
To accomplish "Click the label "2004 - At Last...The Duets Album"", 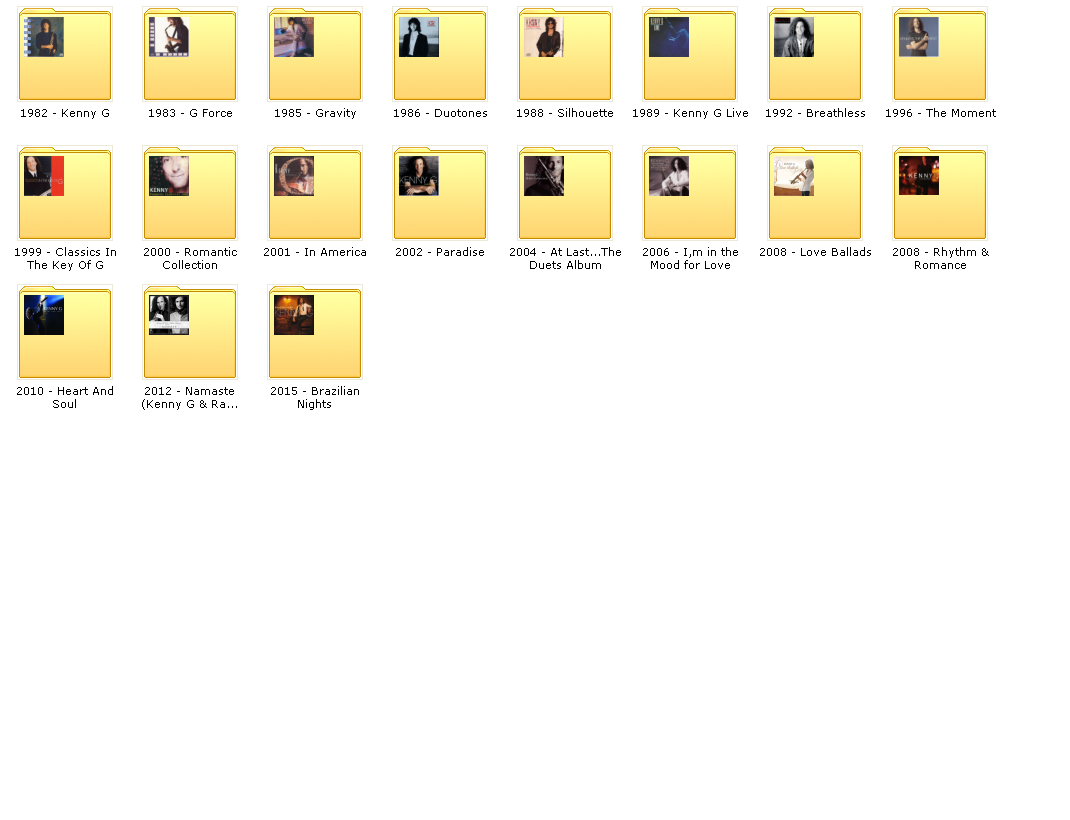I will (x=565, y=259).
